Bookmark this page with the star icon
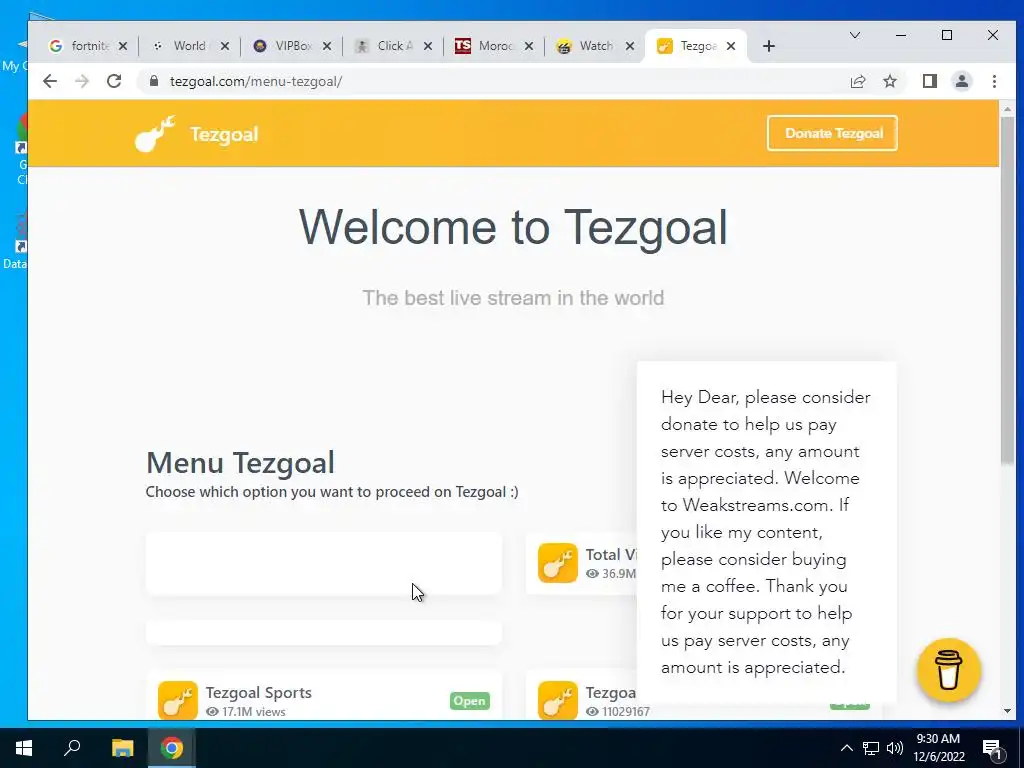Screen dimensions: 1024x768 889,81
